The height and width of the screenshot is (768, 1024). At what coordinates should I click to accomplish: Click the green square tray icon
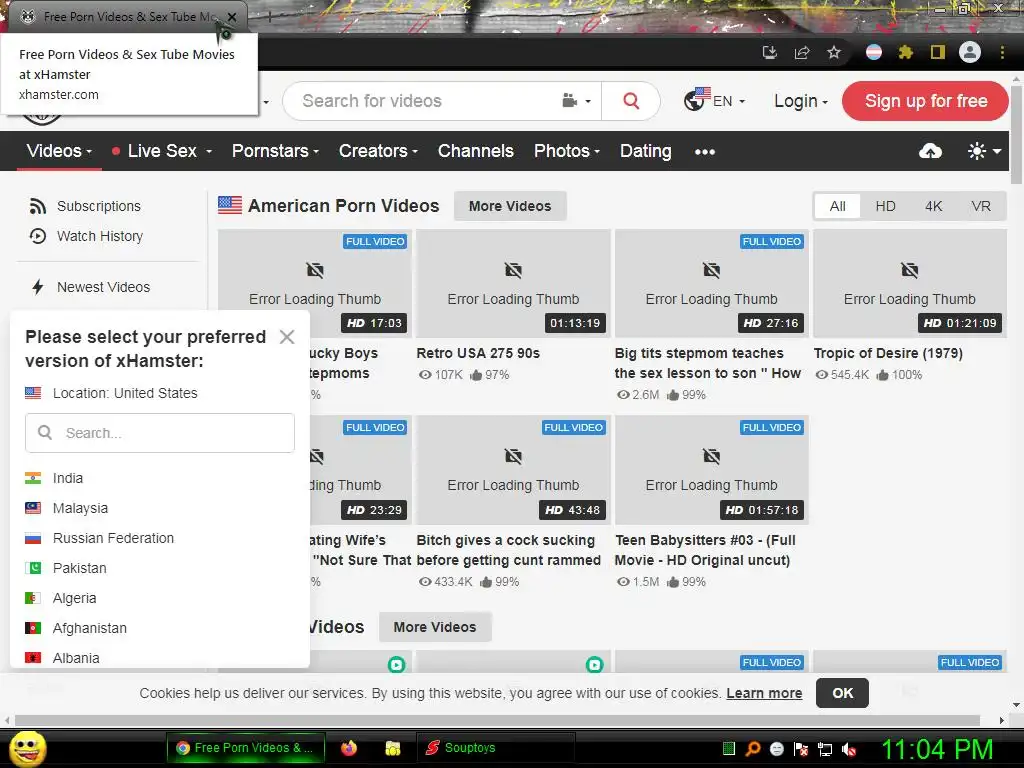[x=729, y=748]
